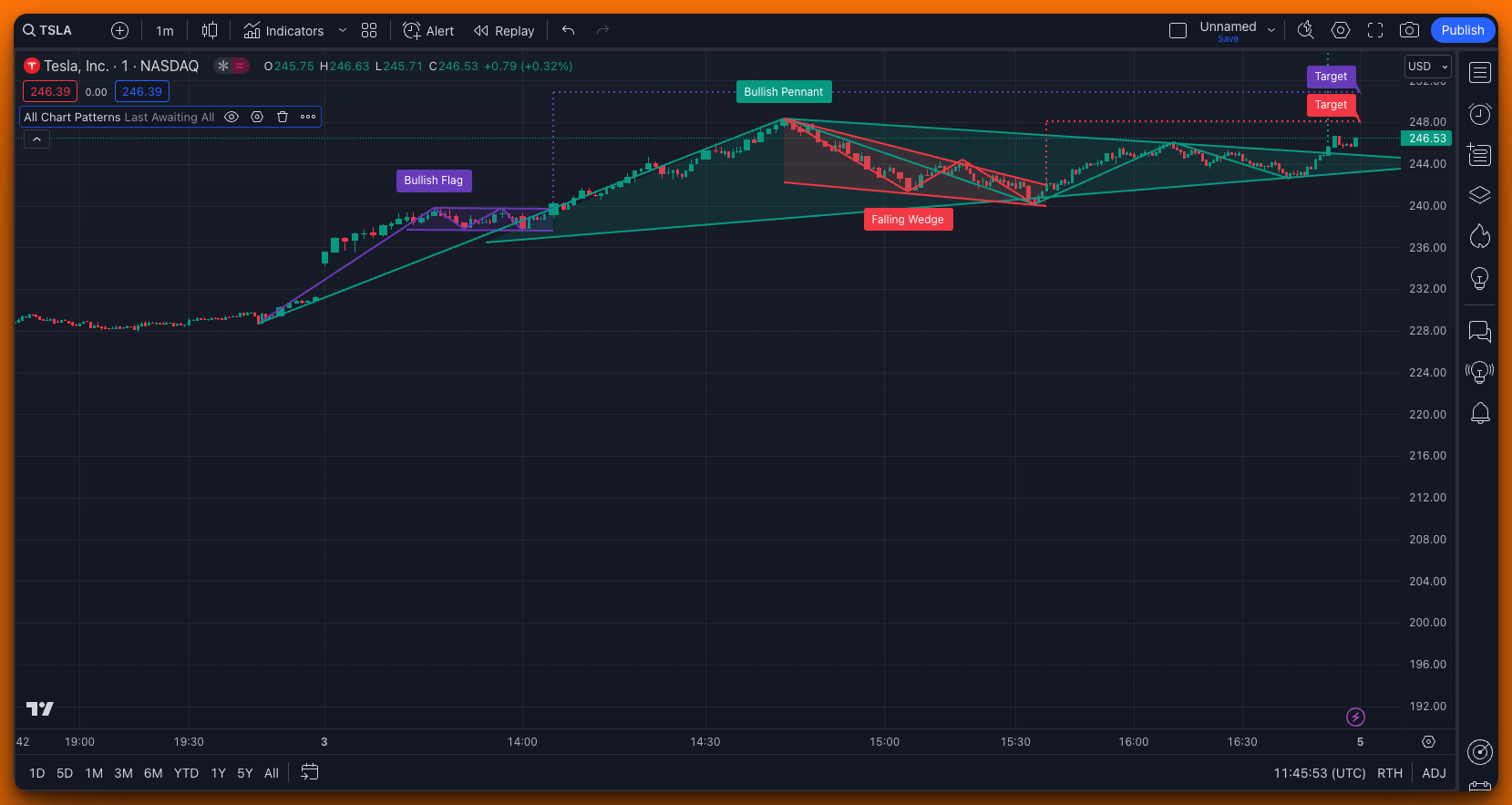1512x805 pixels.
Task: Open the target-shaped icon in right sidebar
Action: [x=1480, y=752]
